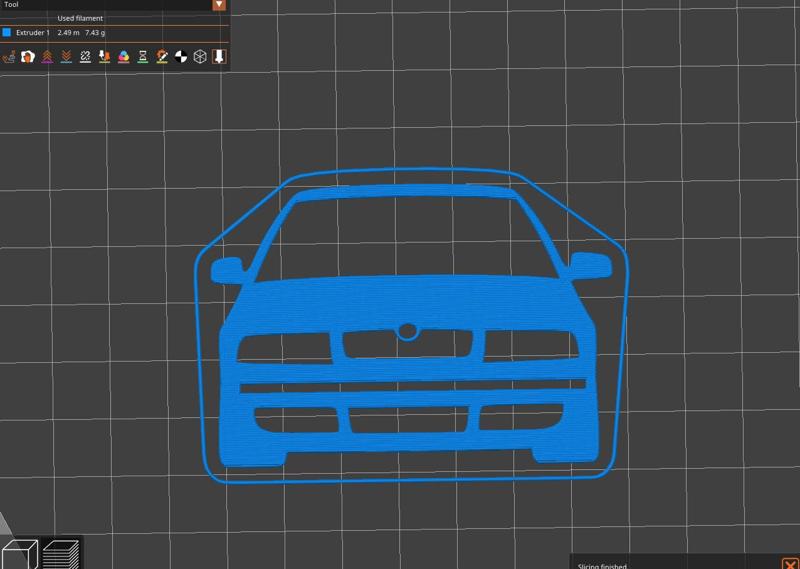Toggle Shells wireframe cube icon
The width and height of the screenshot is (800, 569).
200,57
